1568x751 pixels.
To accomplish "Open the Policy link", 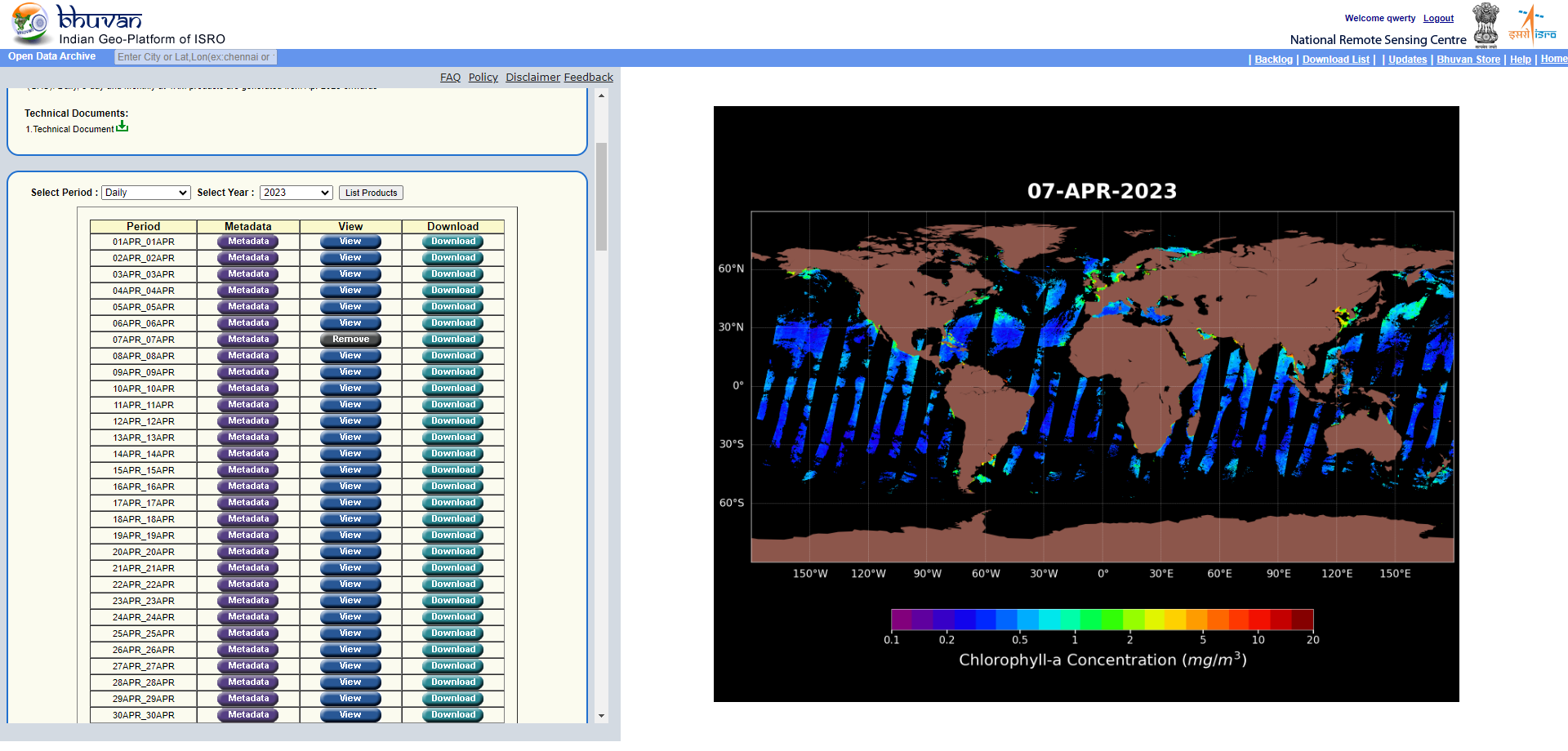I will [483, 78].
